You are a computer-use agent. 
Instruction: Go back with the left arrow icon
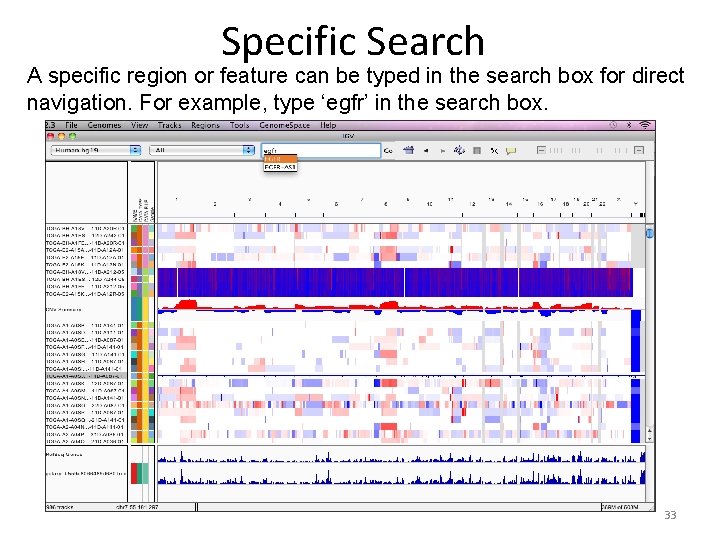point(426,151)
